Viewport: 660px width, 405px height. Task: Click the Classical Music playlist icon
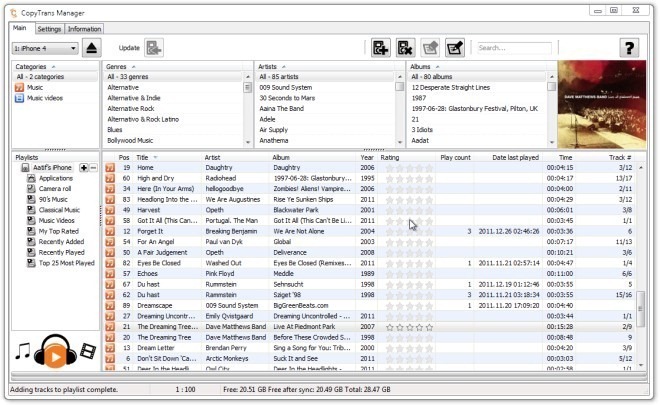point(31,210)
